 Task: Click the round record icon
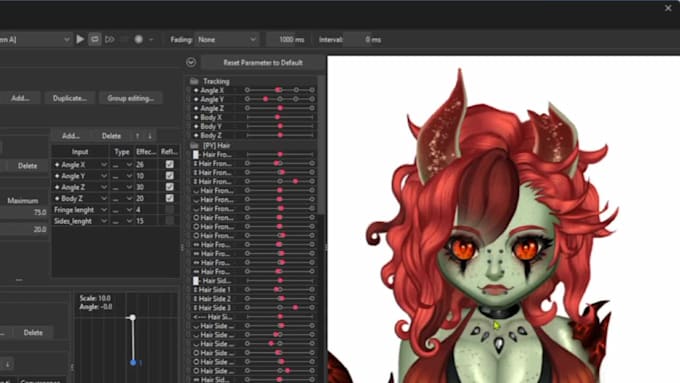(138, 39)
